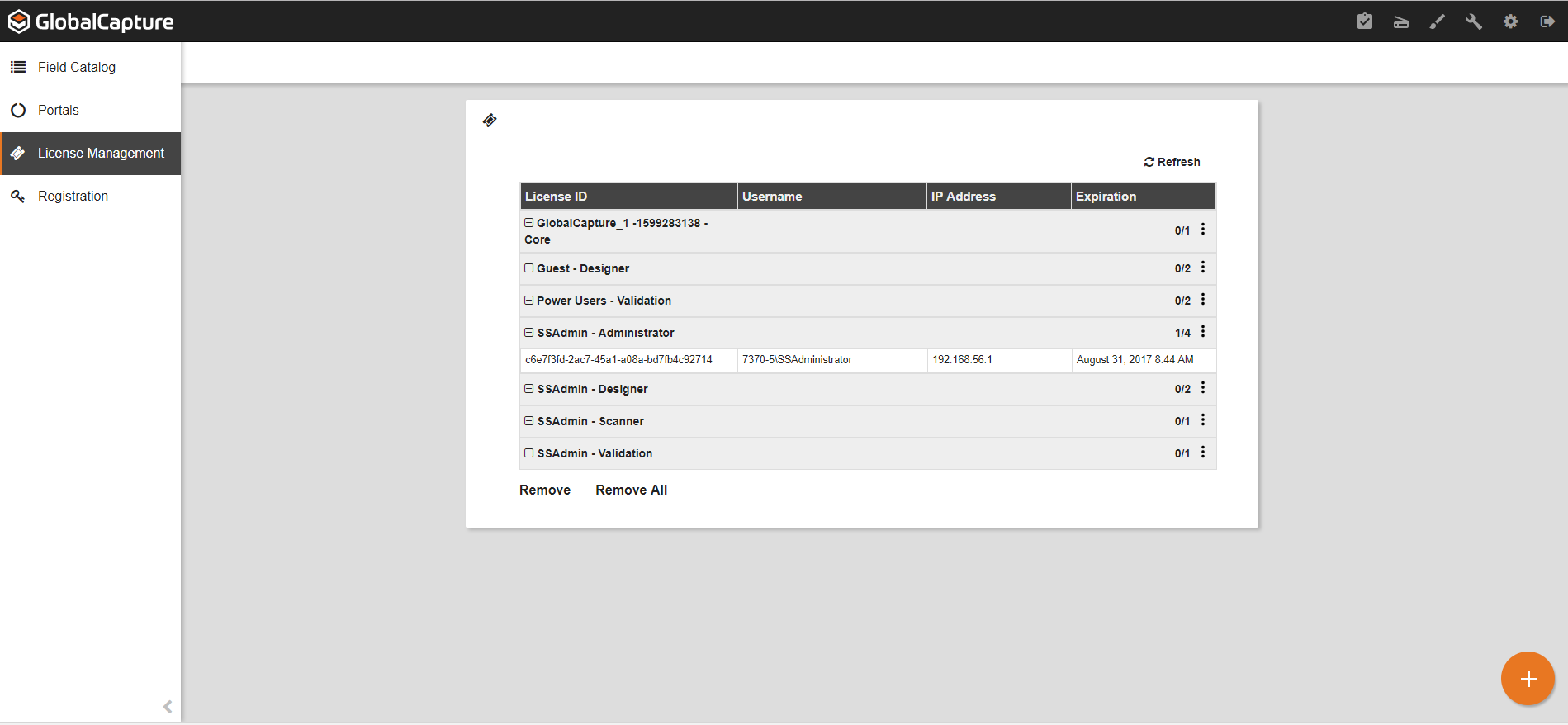Click the GlobalCapture logo
1568x725 pixels.
[x=91, y=21]
